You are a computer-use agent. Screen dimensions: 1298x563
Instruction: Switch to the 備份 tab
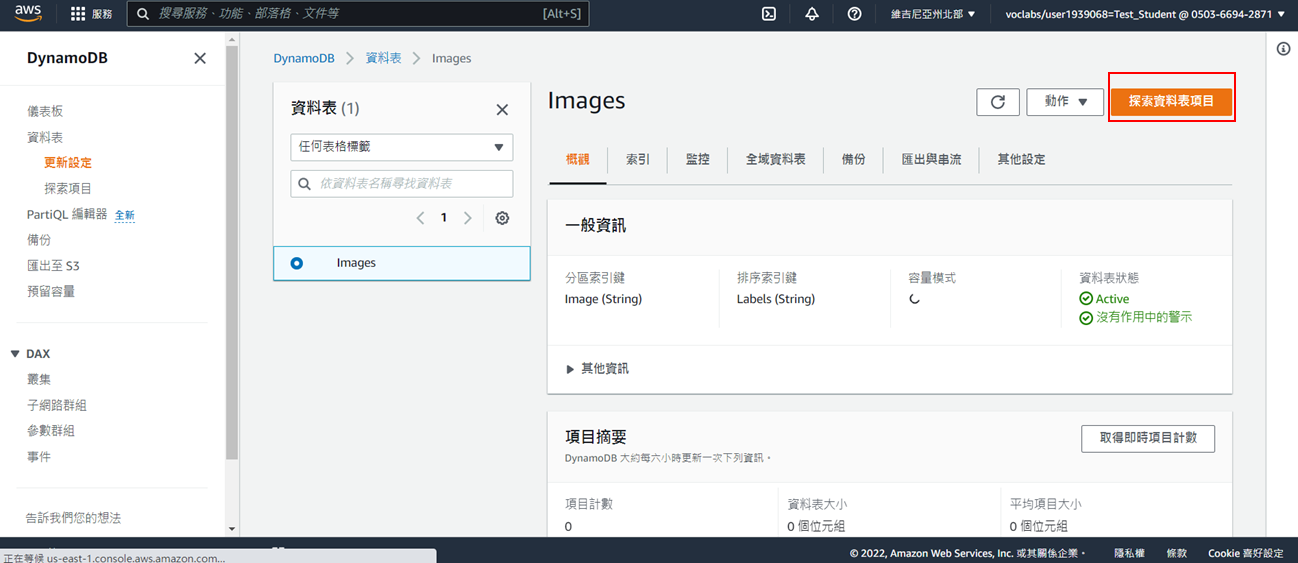pos(854,159)
